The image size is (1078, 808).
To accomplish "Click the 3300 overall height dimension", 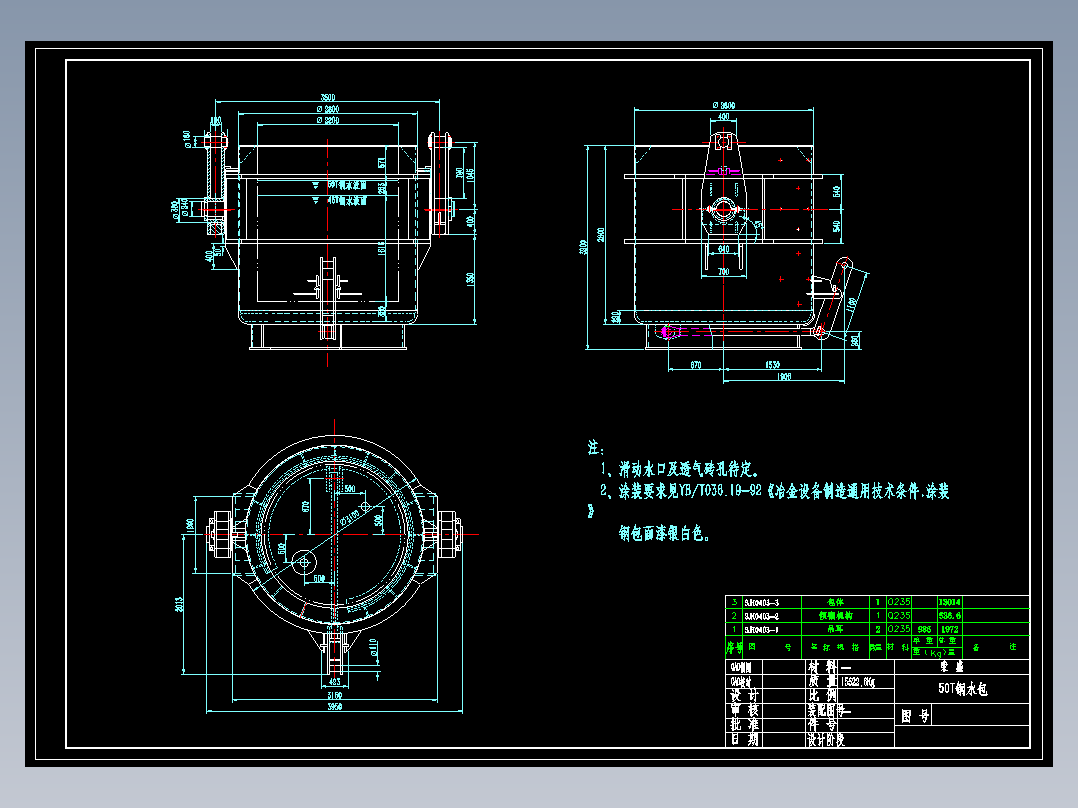I will [x=584, y=247].
